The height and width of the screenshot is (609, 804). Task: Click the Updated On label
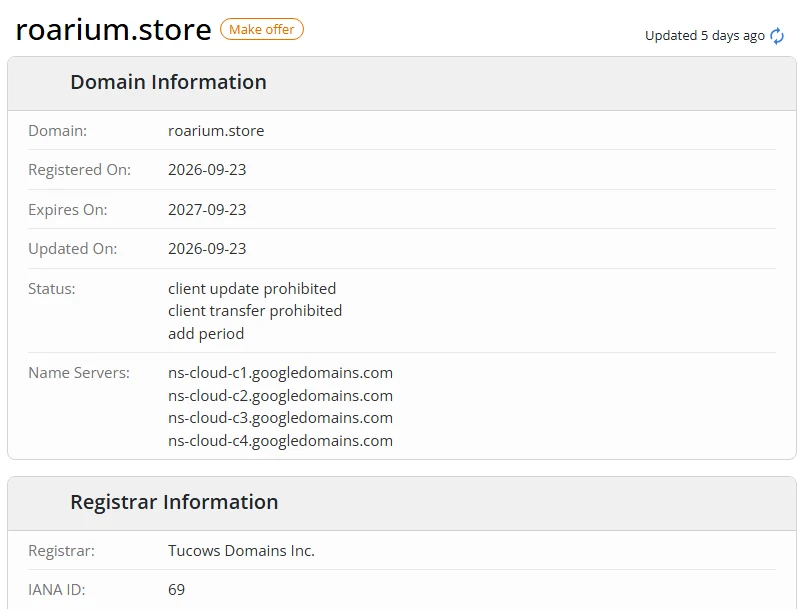tap(72, 249)
